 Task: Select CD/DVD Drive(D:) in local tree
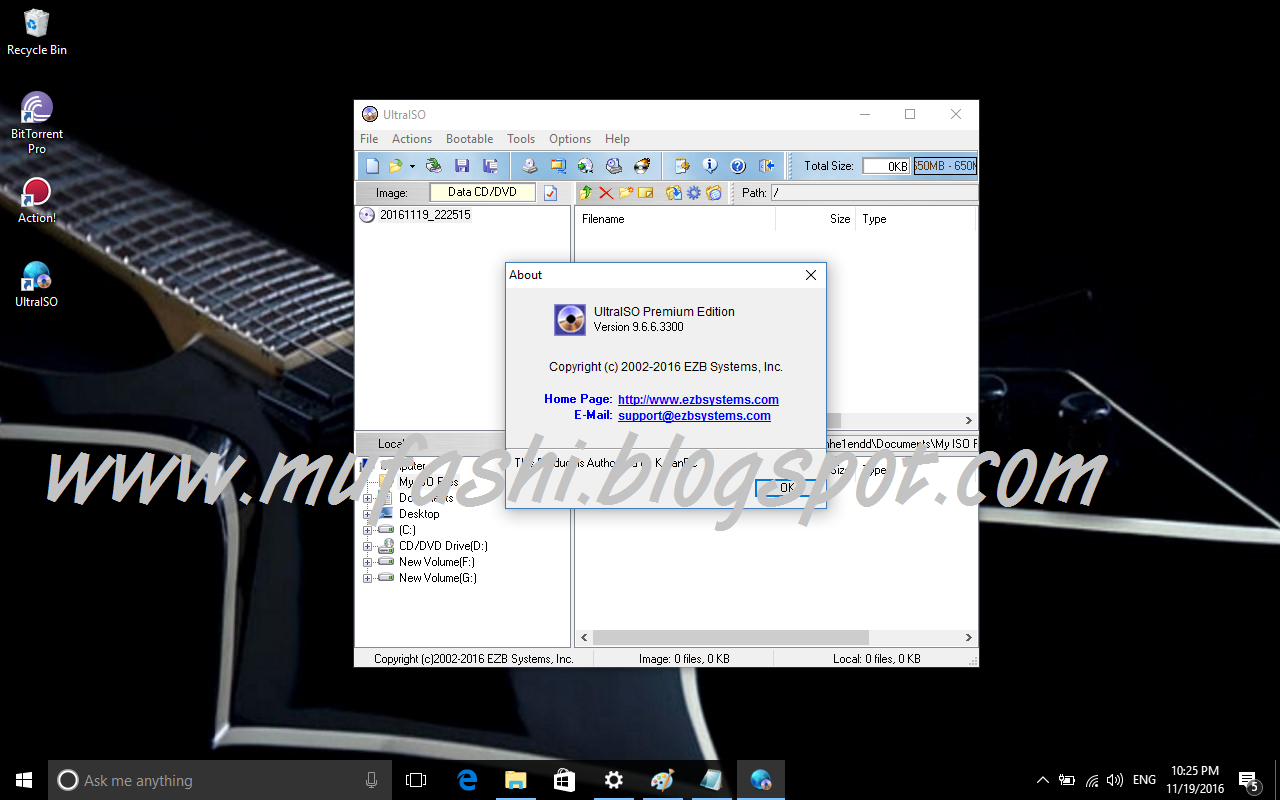tap(443, 546)
